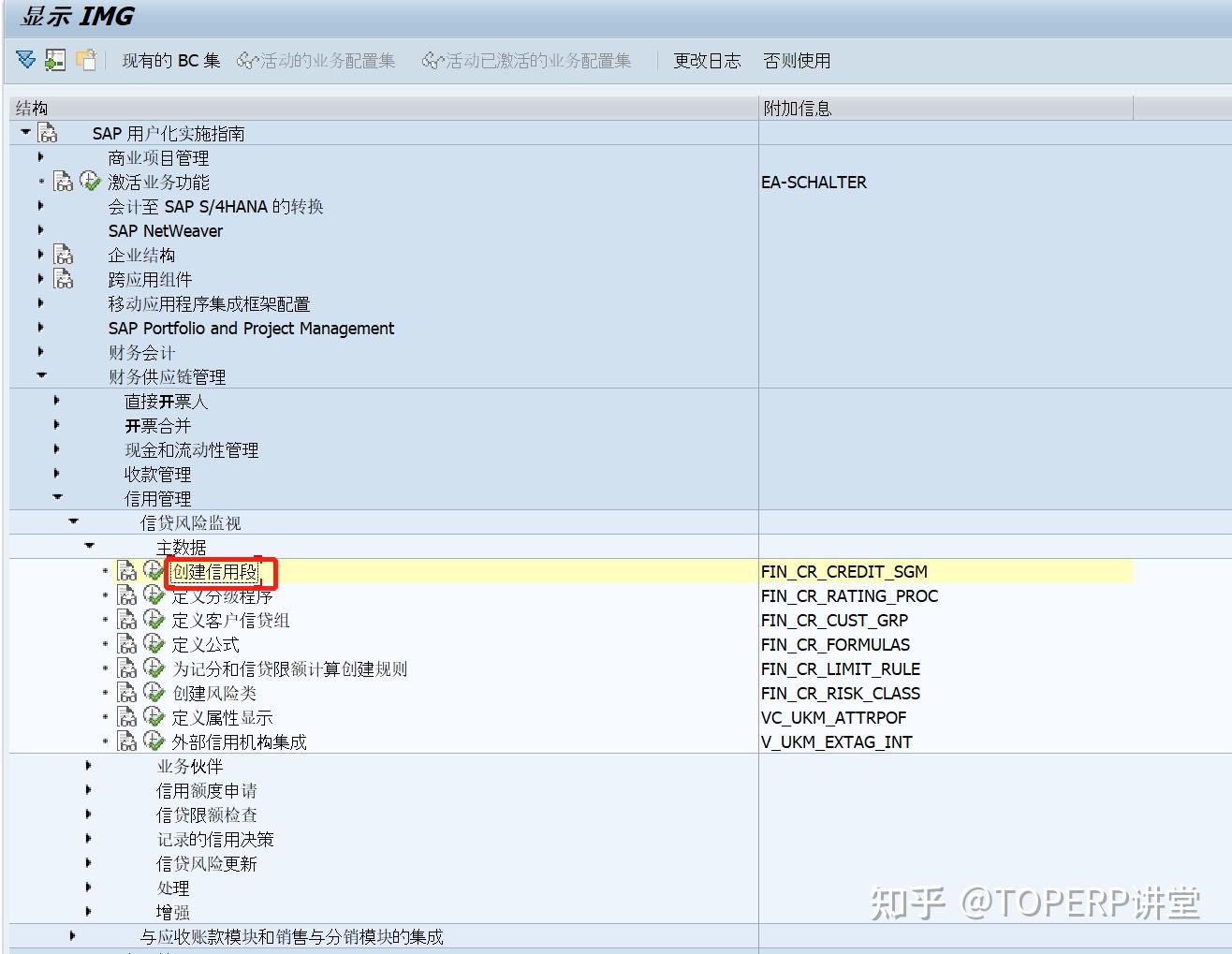Collapse the SAP 用户化实施指南 root node
The height and width of the screenshot is (954, 1232).
(x=25, y=132)
